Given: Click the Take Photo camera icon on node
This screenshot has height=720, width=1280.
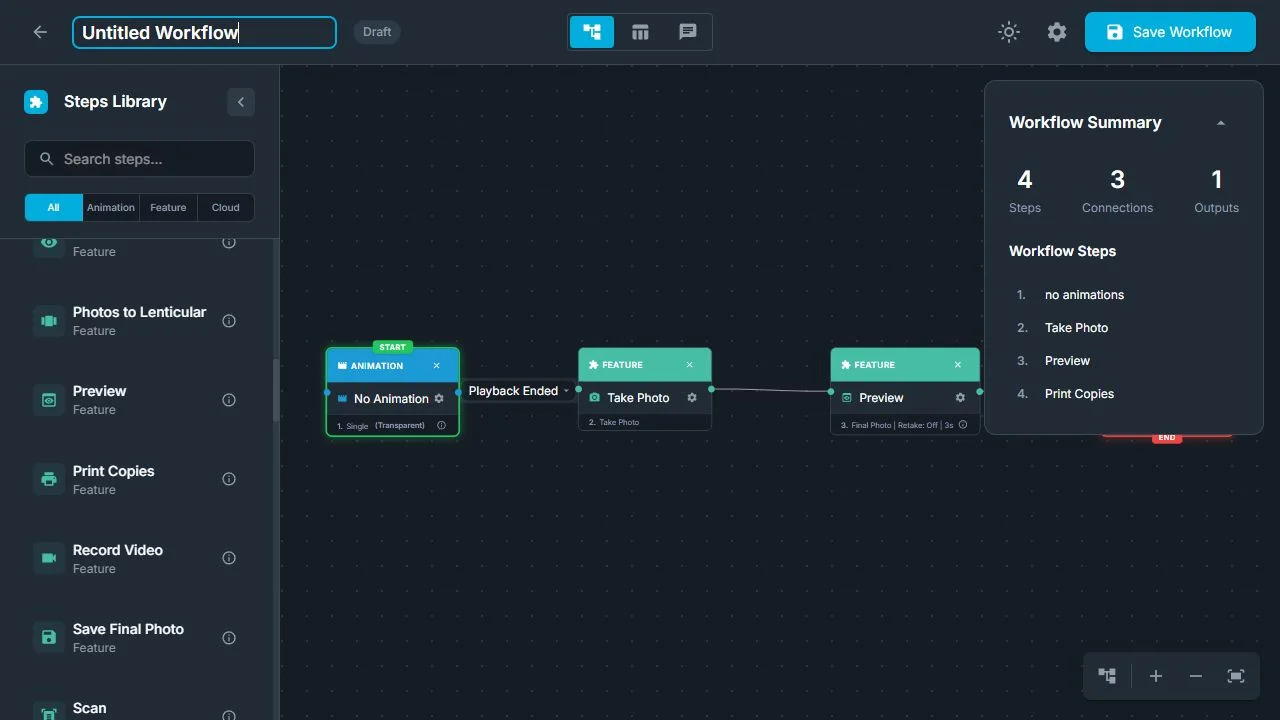Looking at the screenshot, I should [595, 397].
